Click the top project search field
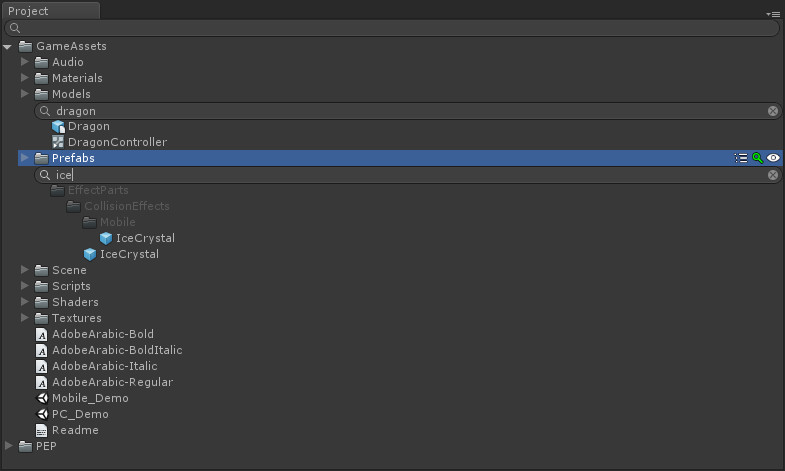Image resolution: width=785 pixels, height=471 pixels. (x=392, y=28)
